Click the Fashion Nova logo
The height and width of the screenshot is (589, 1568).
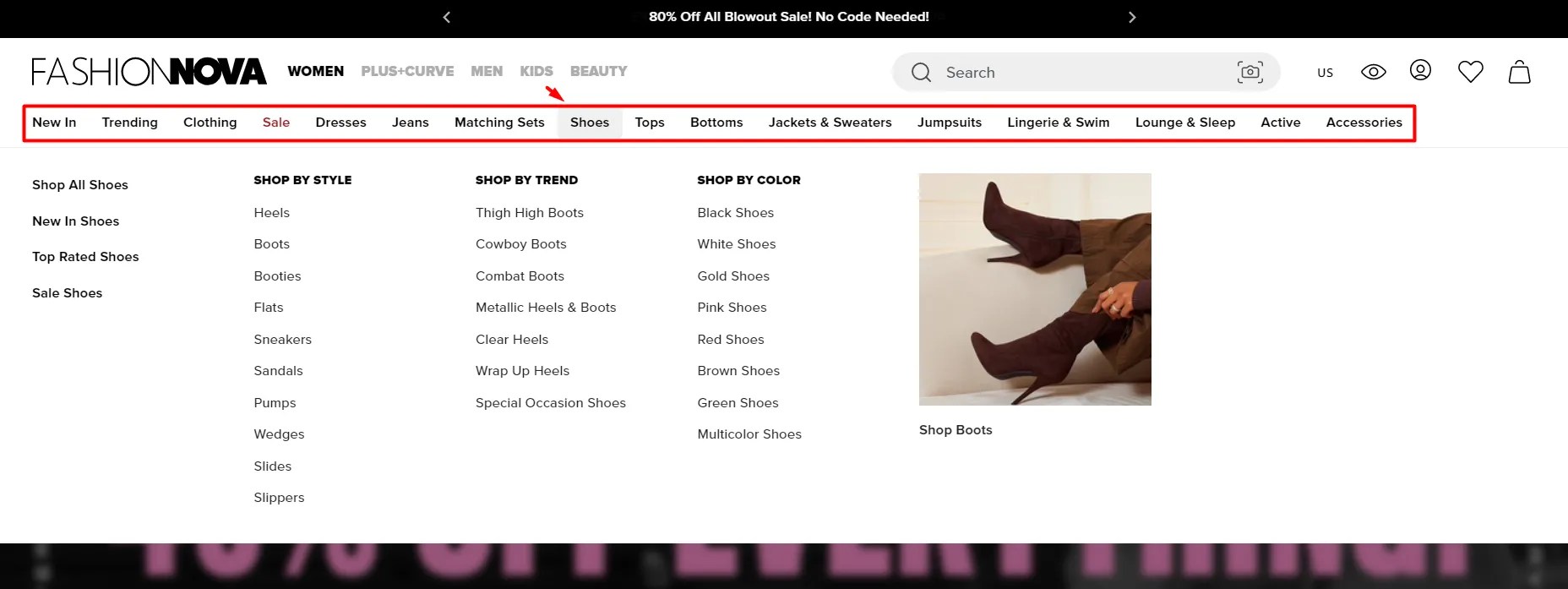[x=149, y=72]
